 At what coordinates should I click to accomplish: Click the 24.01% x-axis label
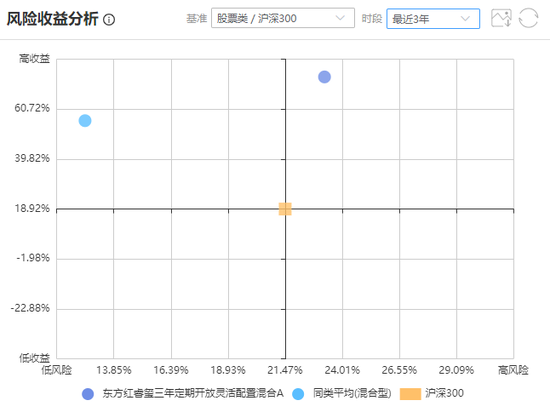tap(342, 370)
